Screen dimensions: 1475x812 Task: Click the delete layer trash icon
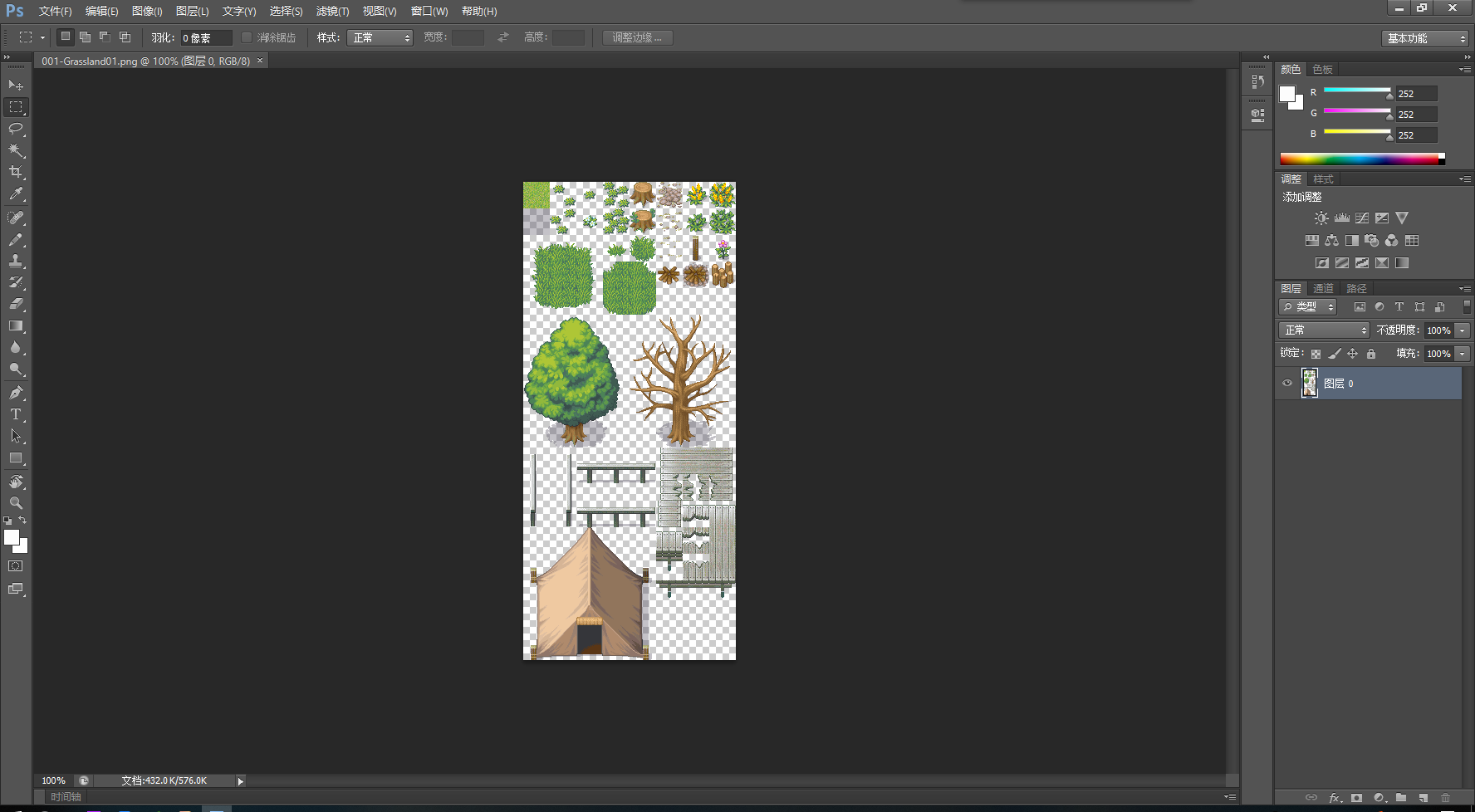(x=1445, y=797)
